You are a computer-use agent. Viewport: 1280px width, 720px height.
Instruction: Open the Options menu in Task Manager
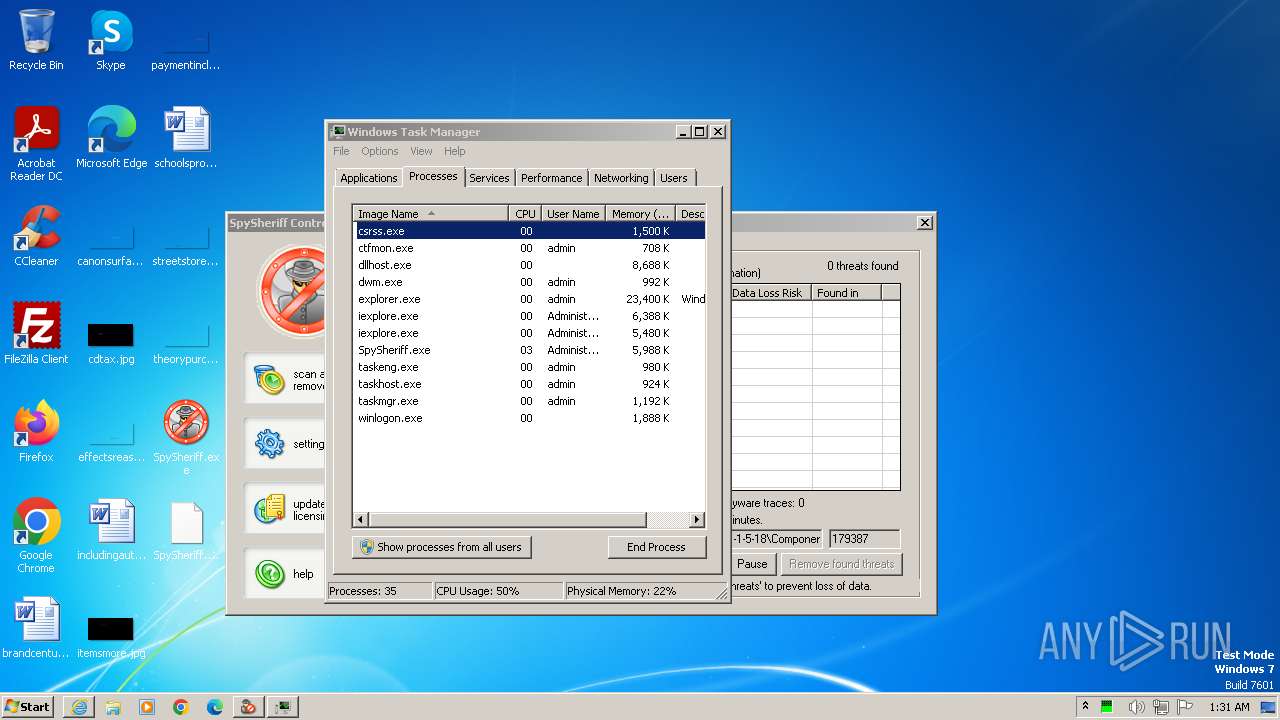click(380, 151)
